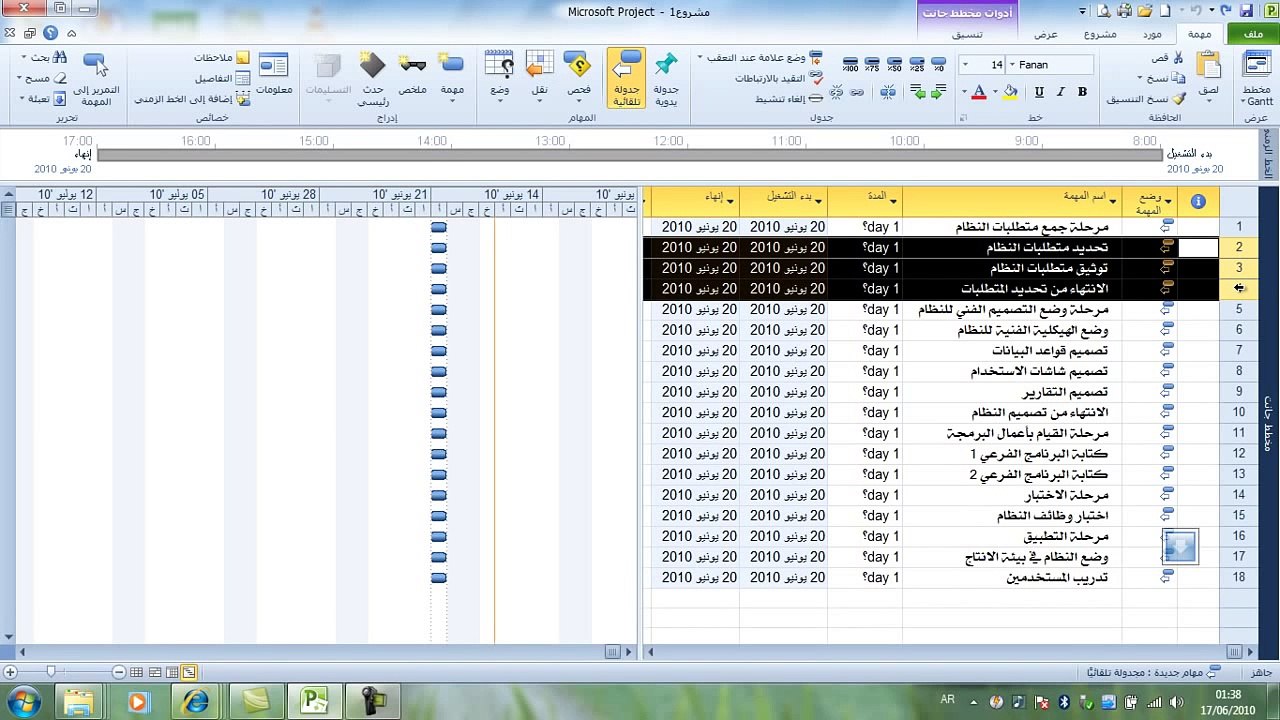
Task: Switch to the Resource (مورد) tab
Action: point(1151,34)
